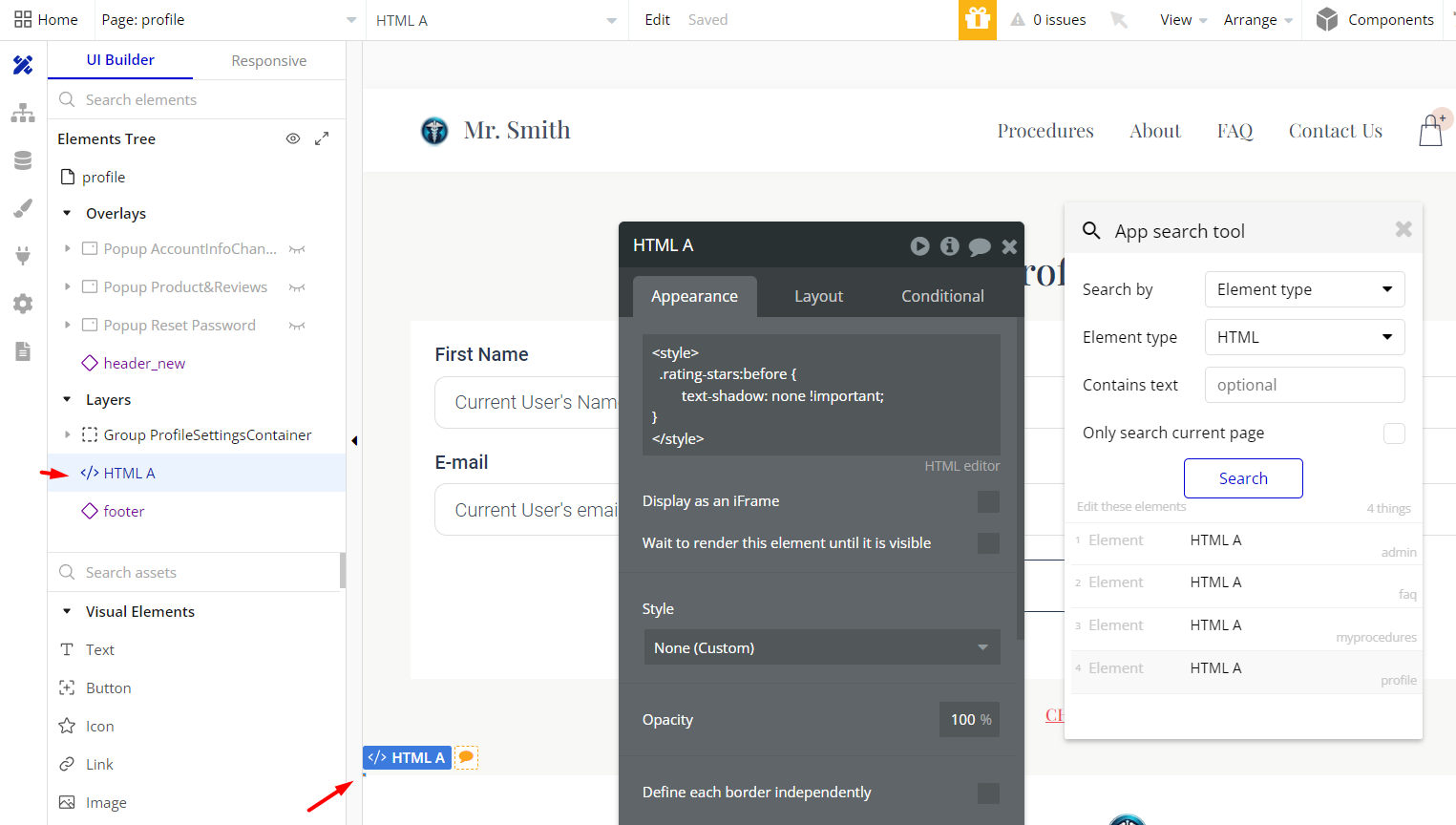Open the Page: profile dropdown
The width and height of the screenshot is (1456, 825).
coord(228,20)
